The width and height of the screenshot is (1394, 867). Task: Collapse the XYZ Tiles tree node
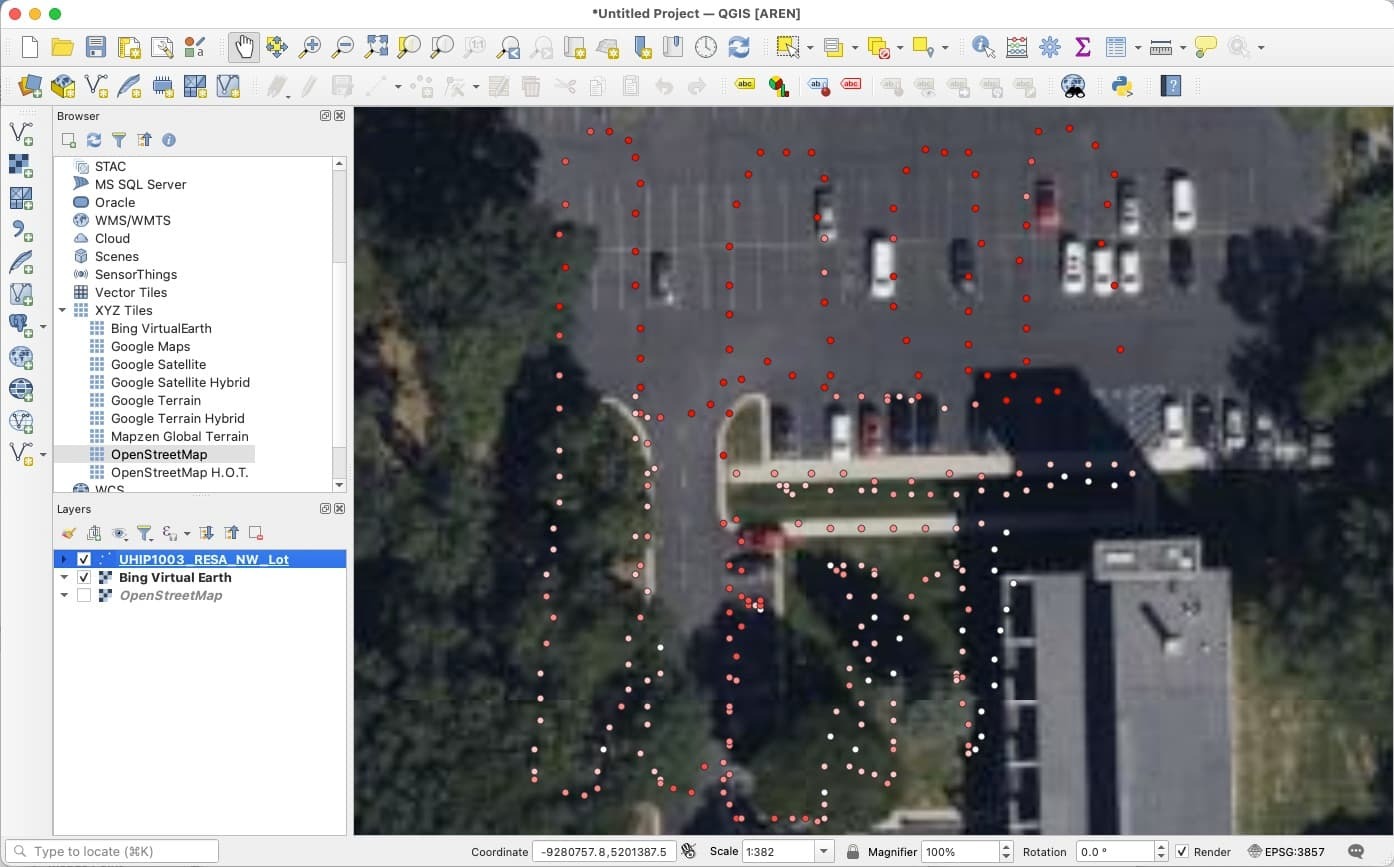tap(63, 310)
